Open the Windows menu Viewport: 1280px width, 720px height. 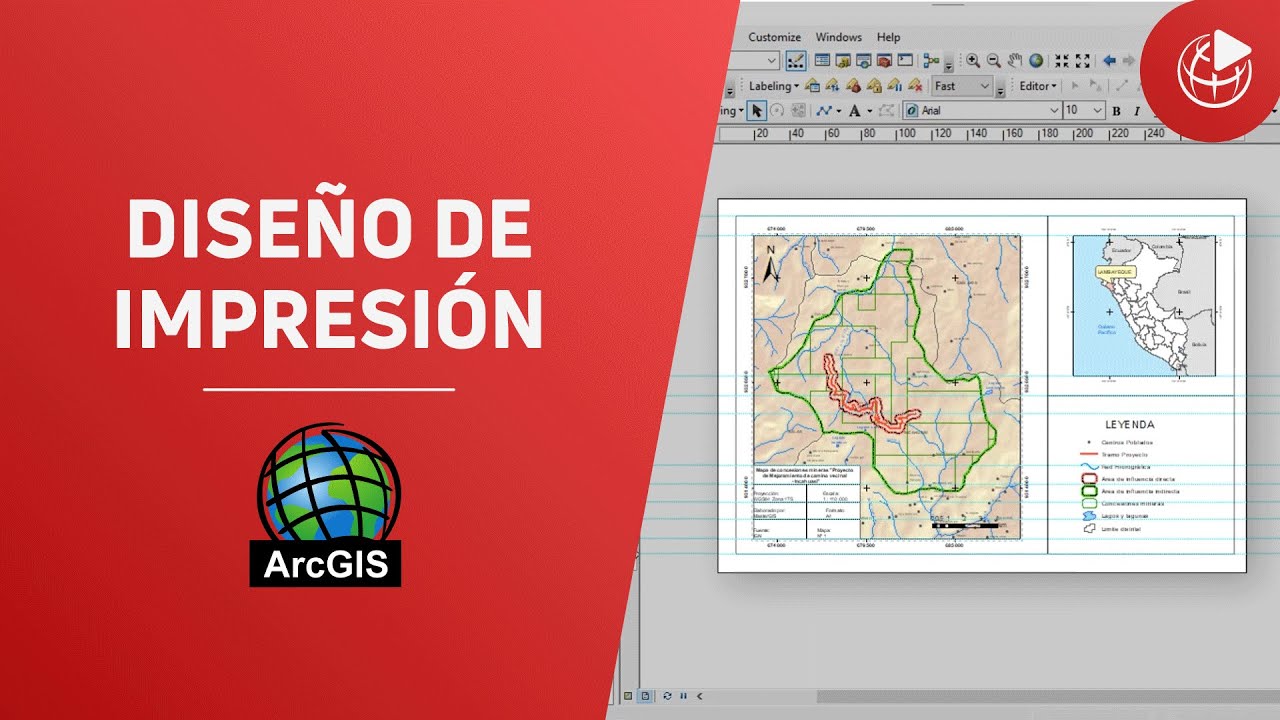pyautogui.click(x=839, y=37)
